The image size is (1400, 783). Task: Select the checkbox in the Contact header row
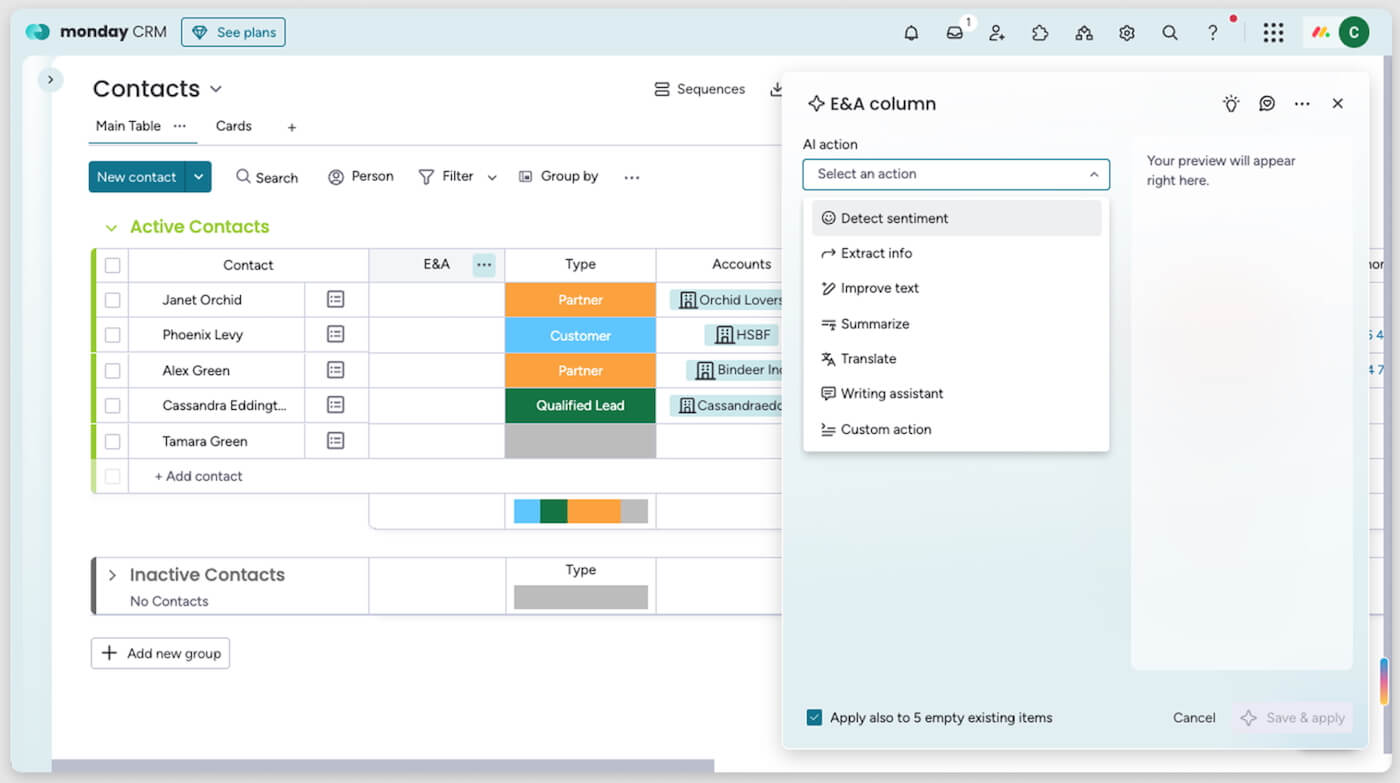[x=112, y=264]
